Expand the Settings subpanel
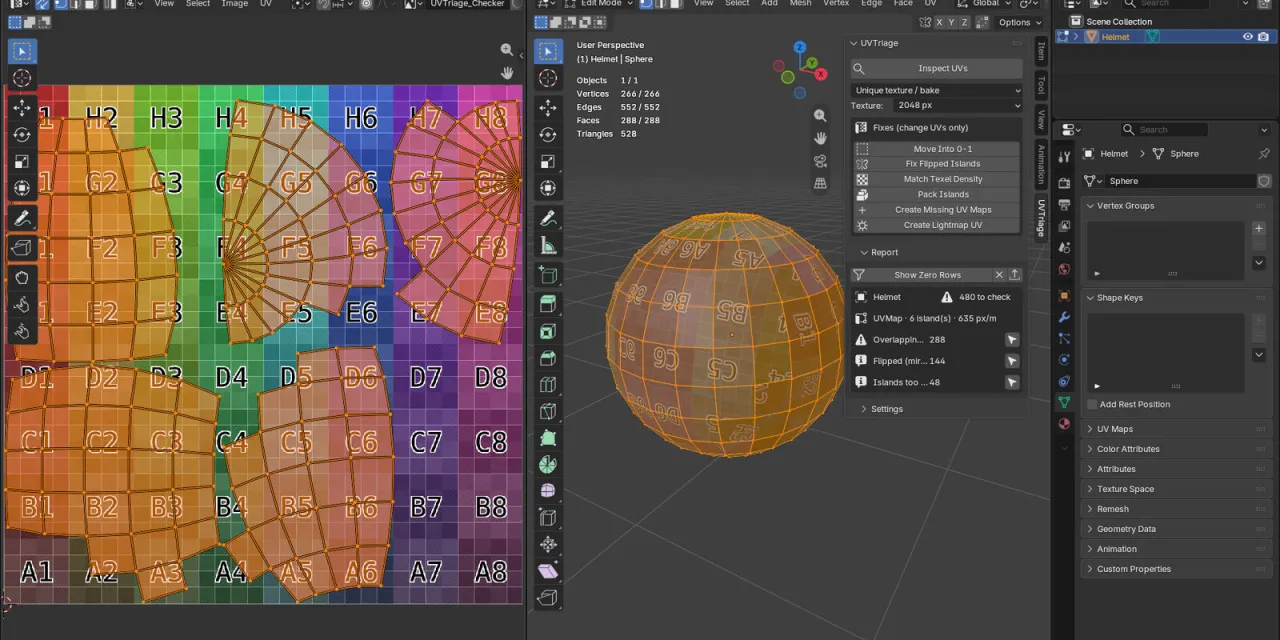Image resolution: width=1280 pixels, height=640 pixels. [863, 409]
